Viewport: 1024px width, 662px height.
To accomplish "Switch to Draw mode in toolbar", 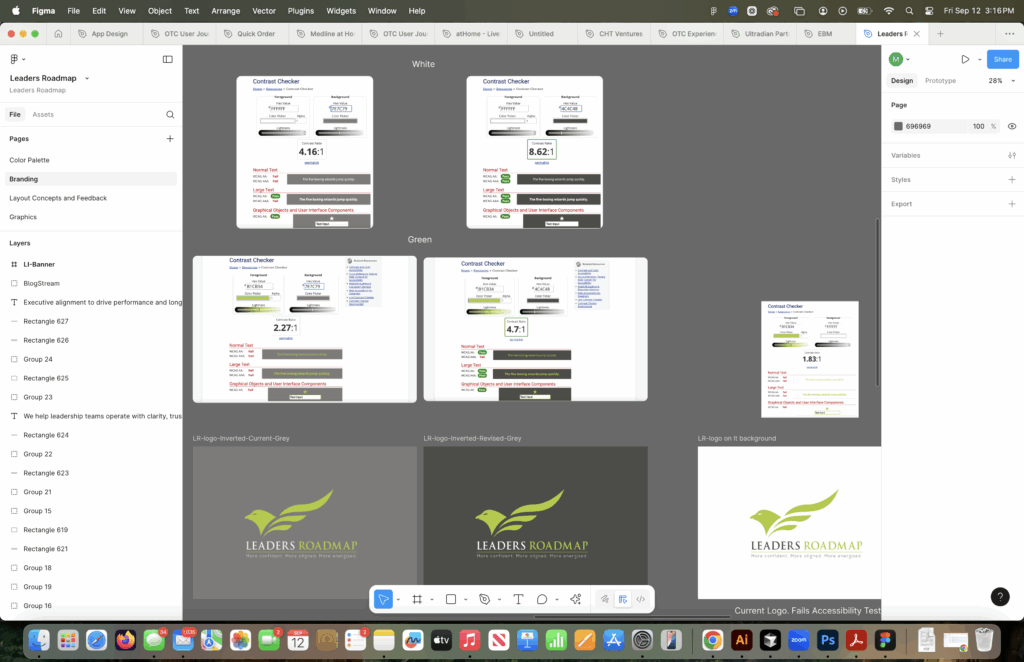I will tap(604, 599).
